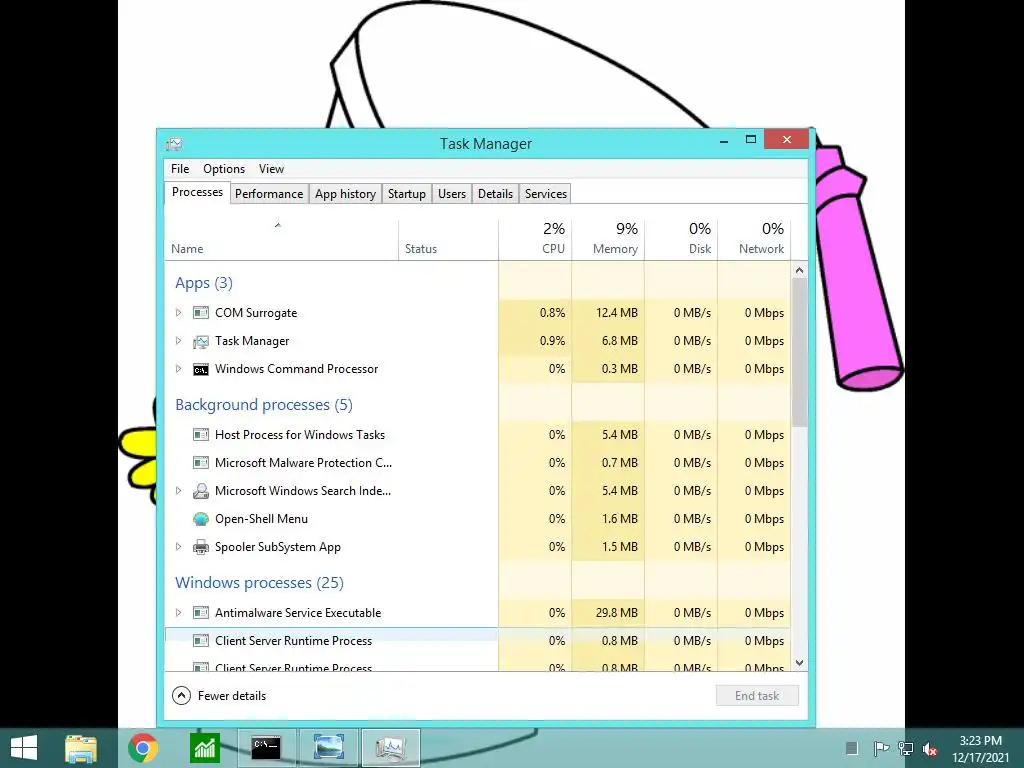Click the 6.8 MB memory value
1024x768 pixels.
pos(620,341)
